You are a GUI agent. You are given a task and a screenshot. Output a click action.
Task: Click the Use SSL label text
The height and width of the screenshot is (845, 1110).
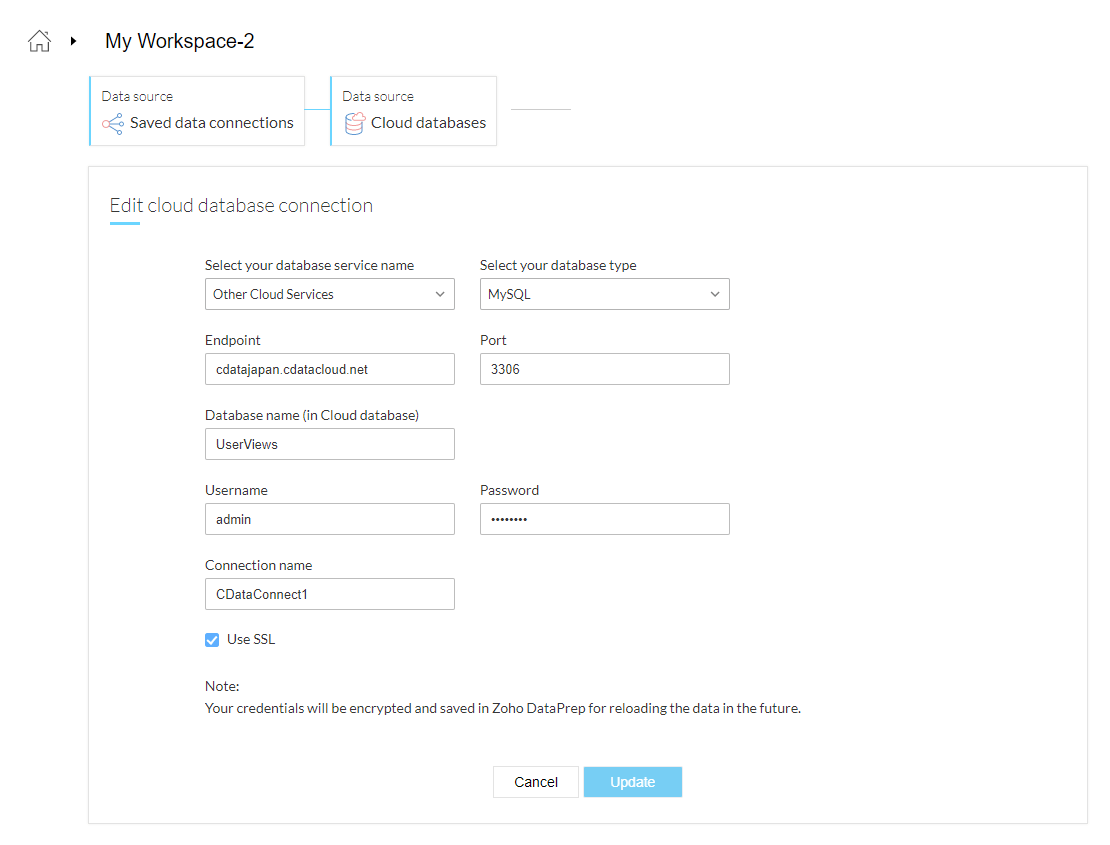tap(251, 640)
